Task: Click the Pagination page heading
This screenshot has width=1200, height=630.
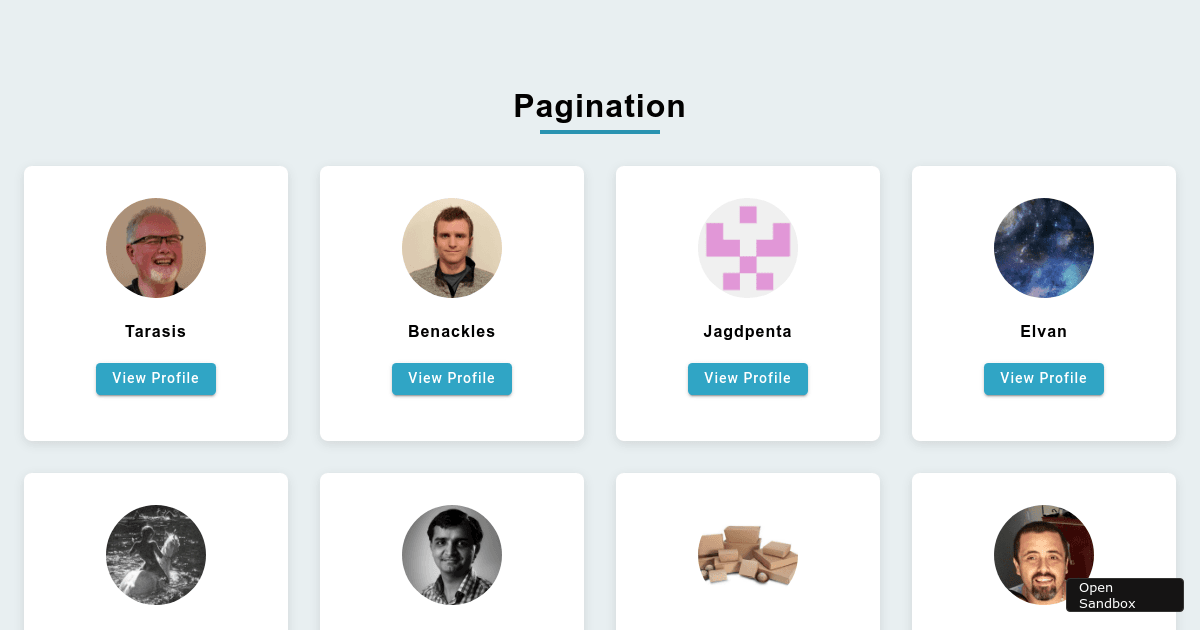Action: (x=600, y=107)
